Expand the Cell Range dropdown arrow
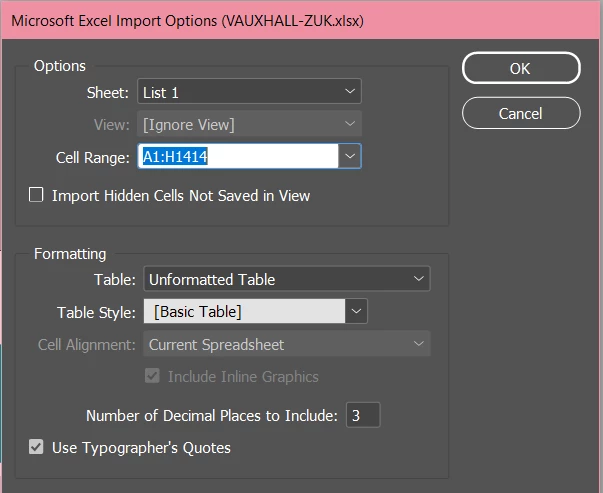The height and width of the screenshot is (493, 603). point(350,156)
